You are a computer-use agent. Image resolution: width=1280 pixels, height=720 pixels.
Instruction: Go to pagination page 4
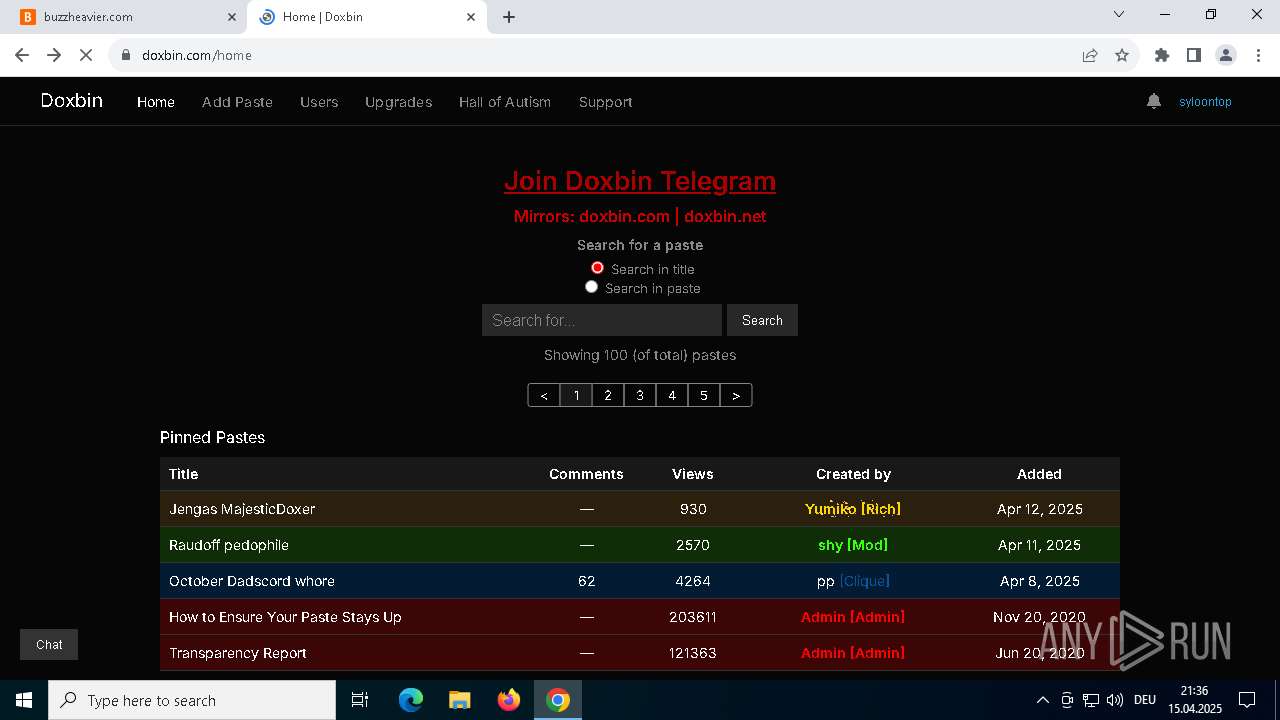click(672, 395)
